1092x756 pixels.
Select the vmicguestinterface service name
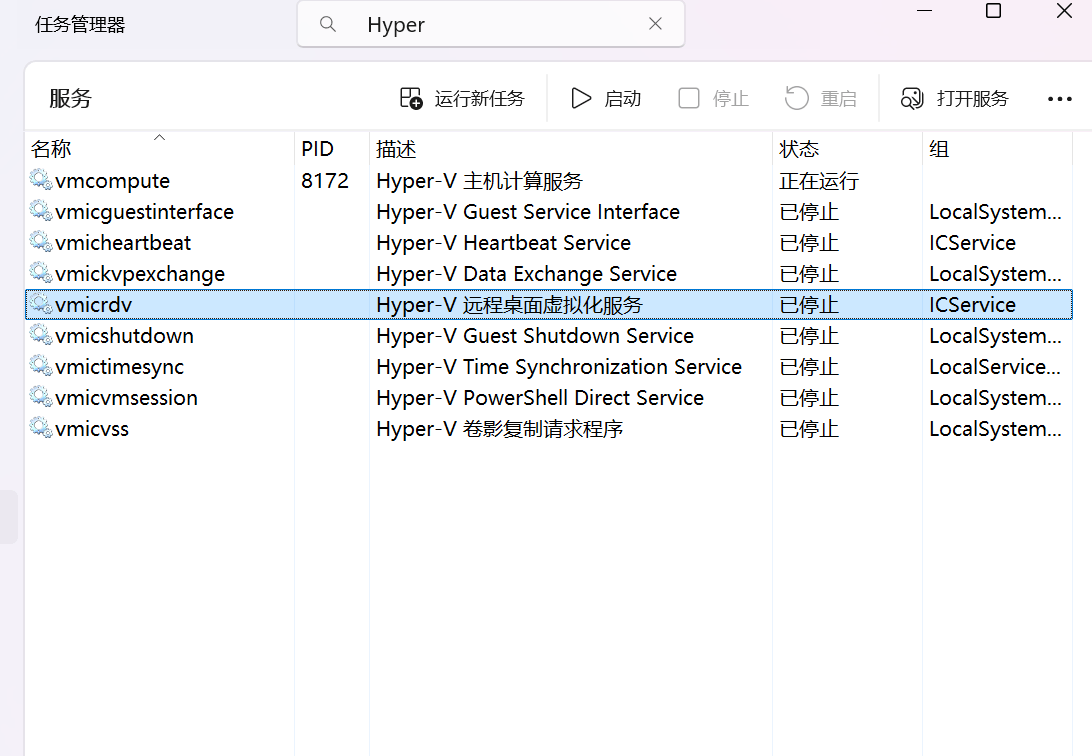tap(144, 212)
